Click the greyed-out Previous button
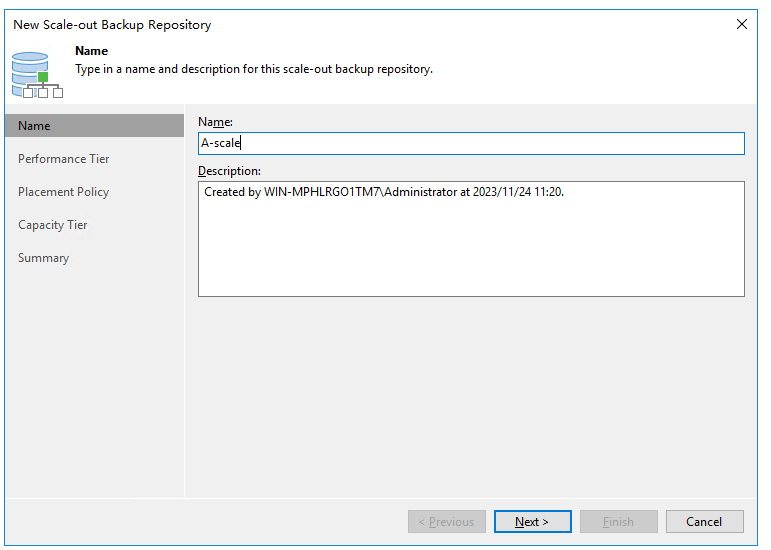This screenshot has width=771, height=550. [x=446, y=521]
